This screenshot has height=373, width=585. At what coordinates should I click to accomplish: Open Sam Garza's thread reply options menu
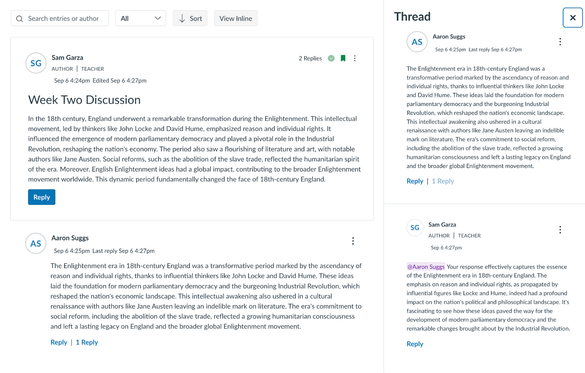coord(560,229)
